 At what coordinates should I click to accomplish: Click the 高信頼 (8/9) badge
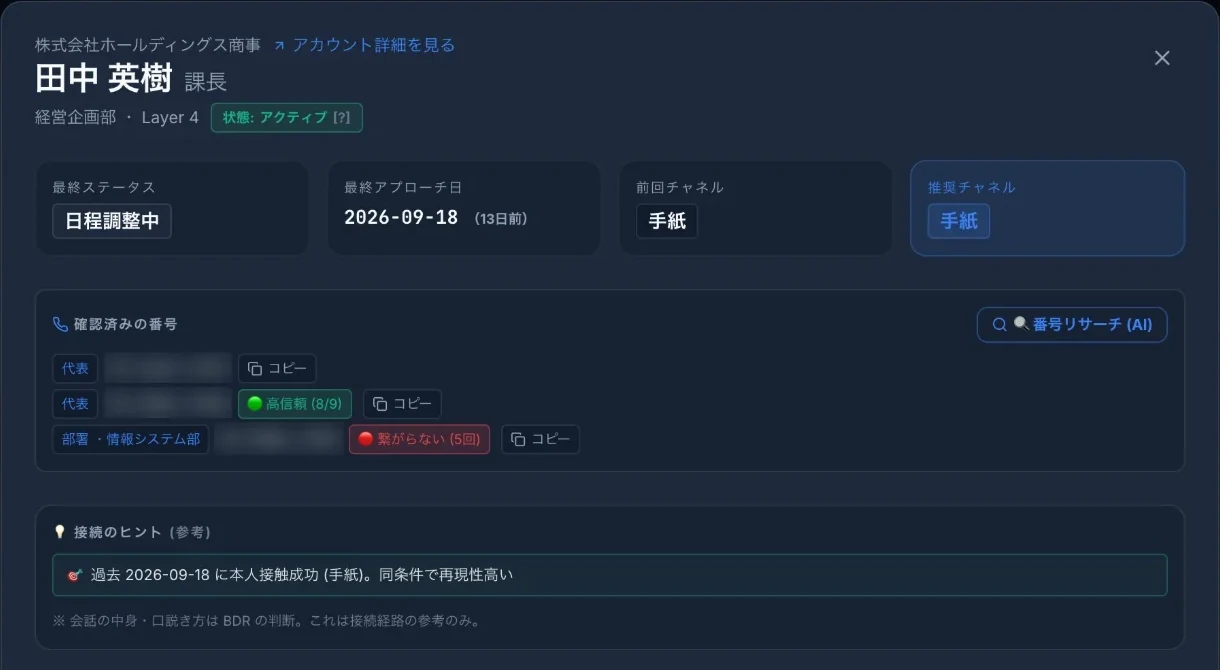click(x=295, y=403)
